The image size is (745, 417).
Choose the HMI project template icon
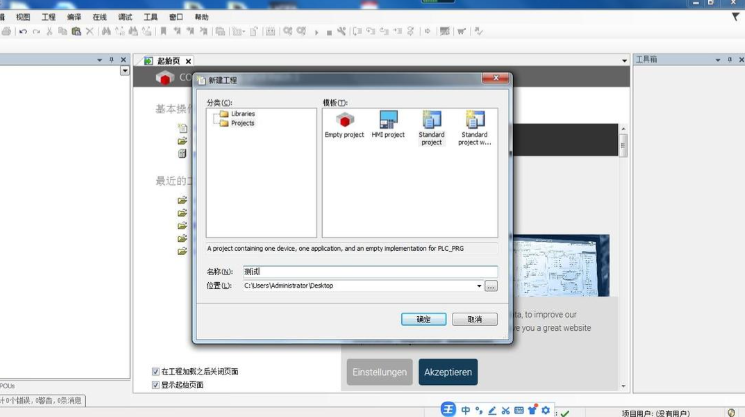388,124
